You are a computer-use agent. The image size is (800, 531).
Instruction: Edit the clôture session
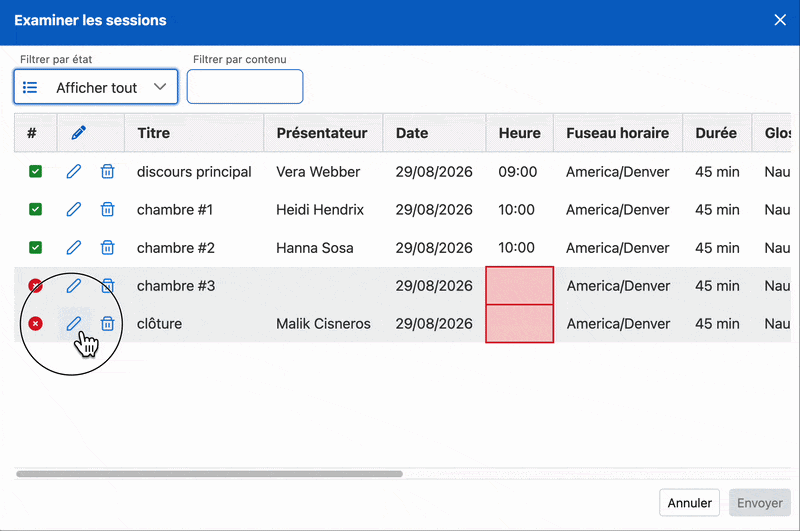coord(73,323)
